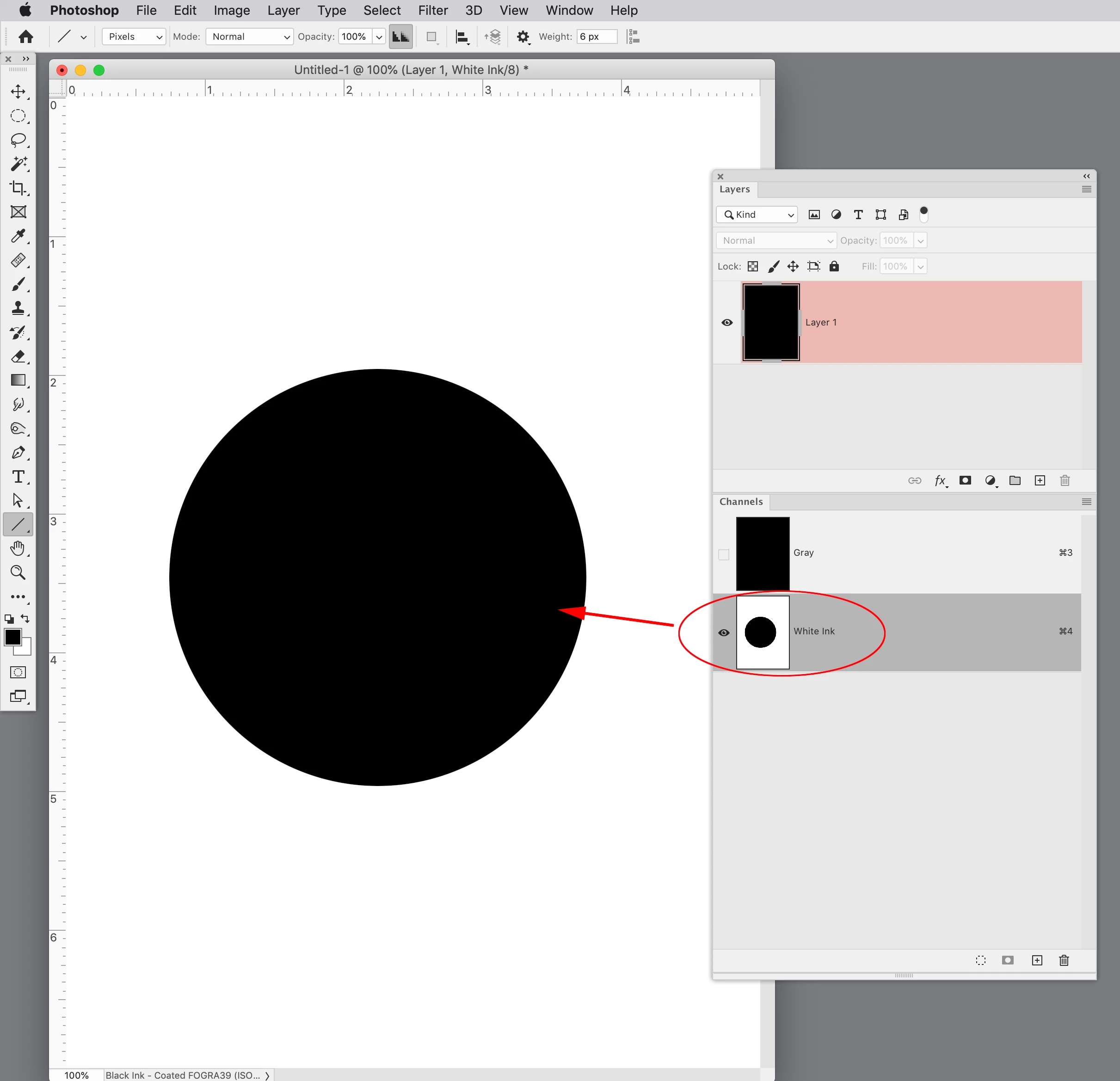1120x1081 pixels.
Task: Choose the Horizontal Type tool
Action: (18, 477)
